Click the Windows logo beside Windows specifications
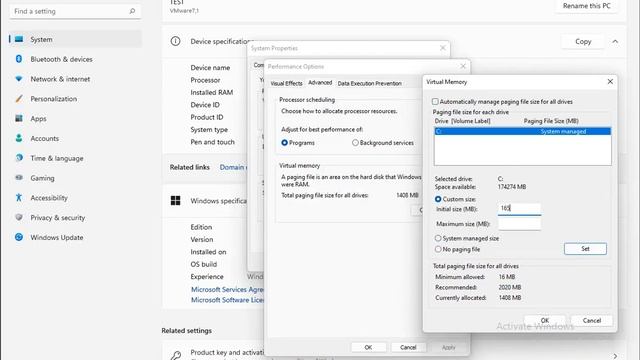The height and width of the screenshot is (360, 640). click(176, 200)
